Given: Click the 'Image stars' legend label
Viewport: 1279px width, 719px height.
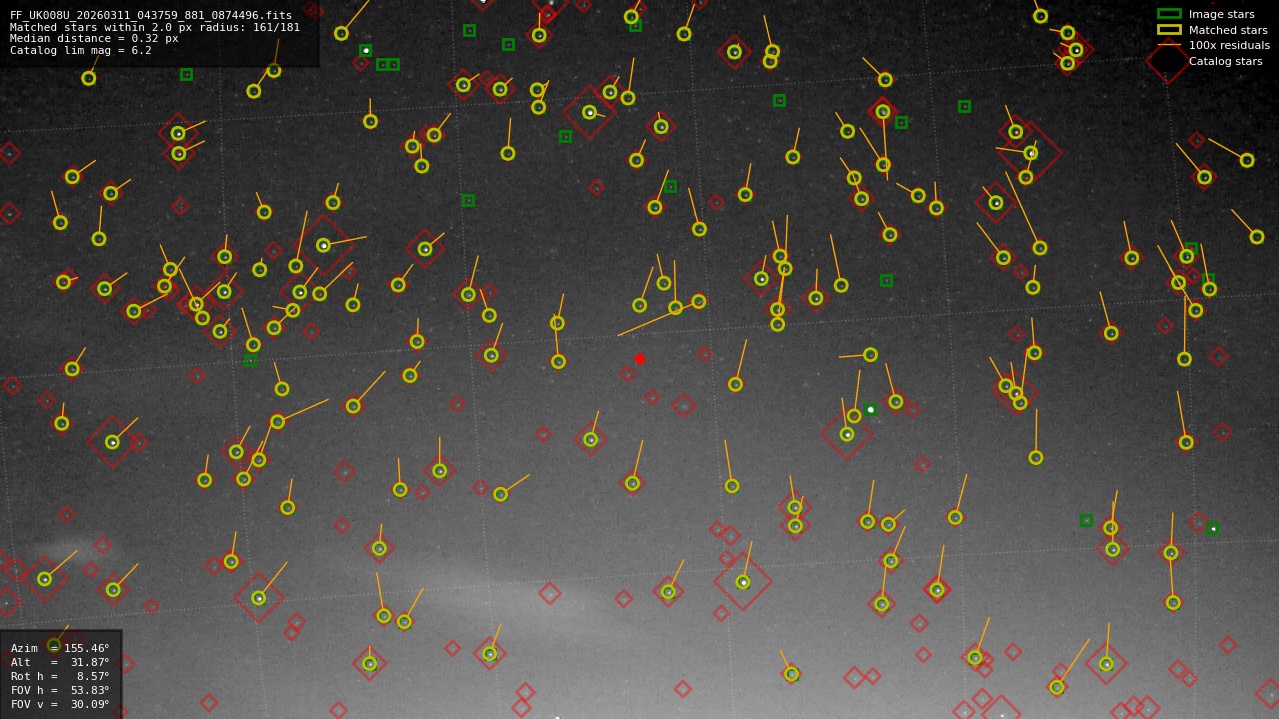Looking at the screenshot, I should coord(1221,15).
